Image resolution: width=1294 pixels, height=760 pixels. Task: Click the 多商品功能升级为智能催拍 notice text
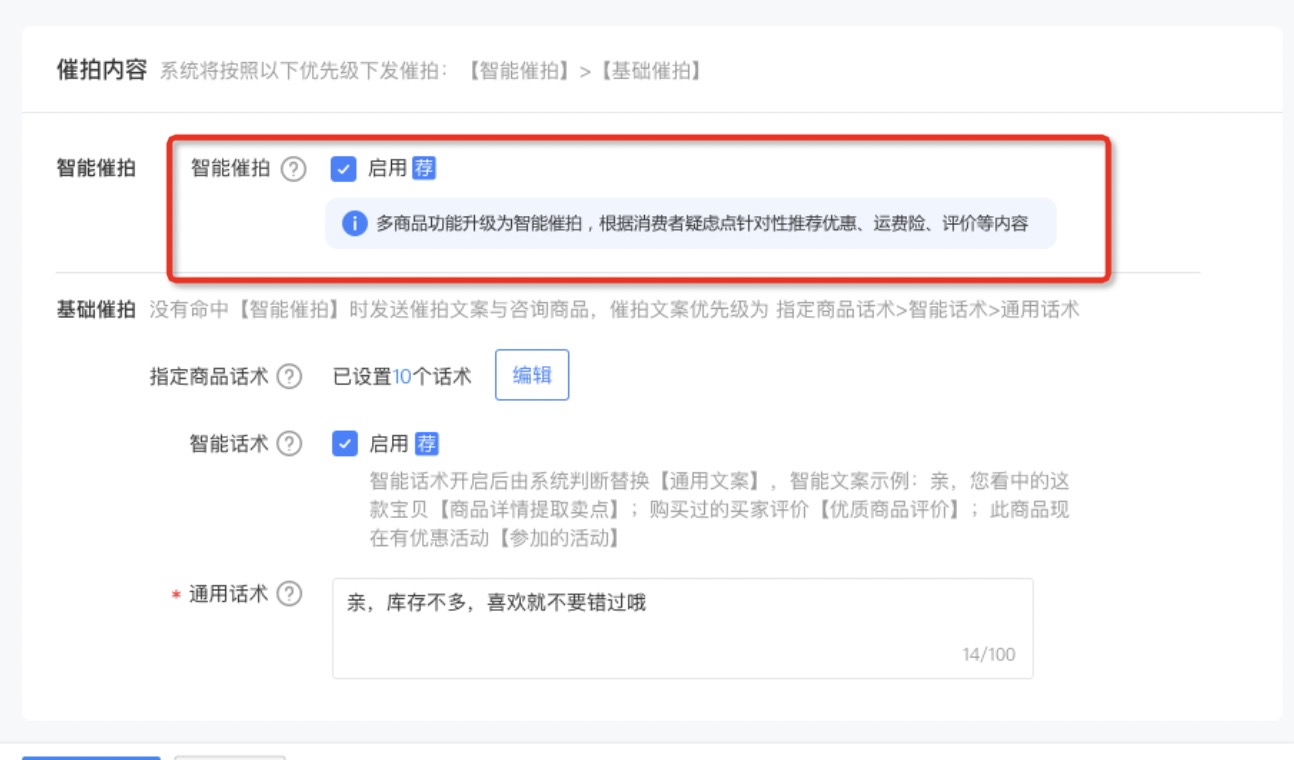701,224
